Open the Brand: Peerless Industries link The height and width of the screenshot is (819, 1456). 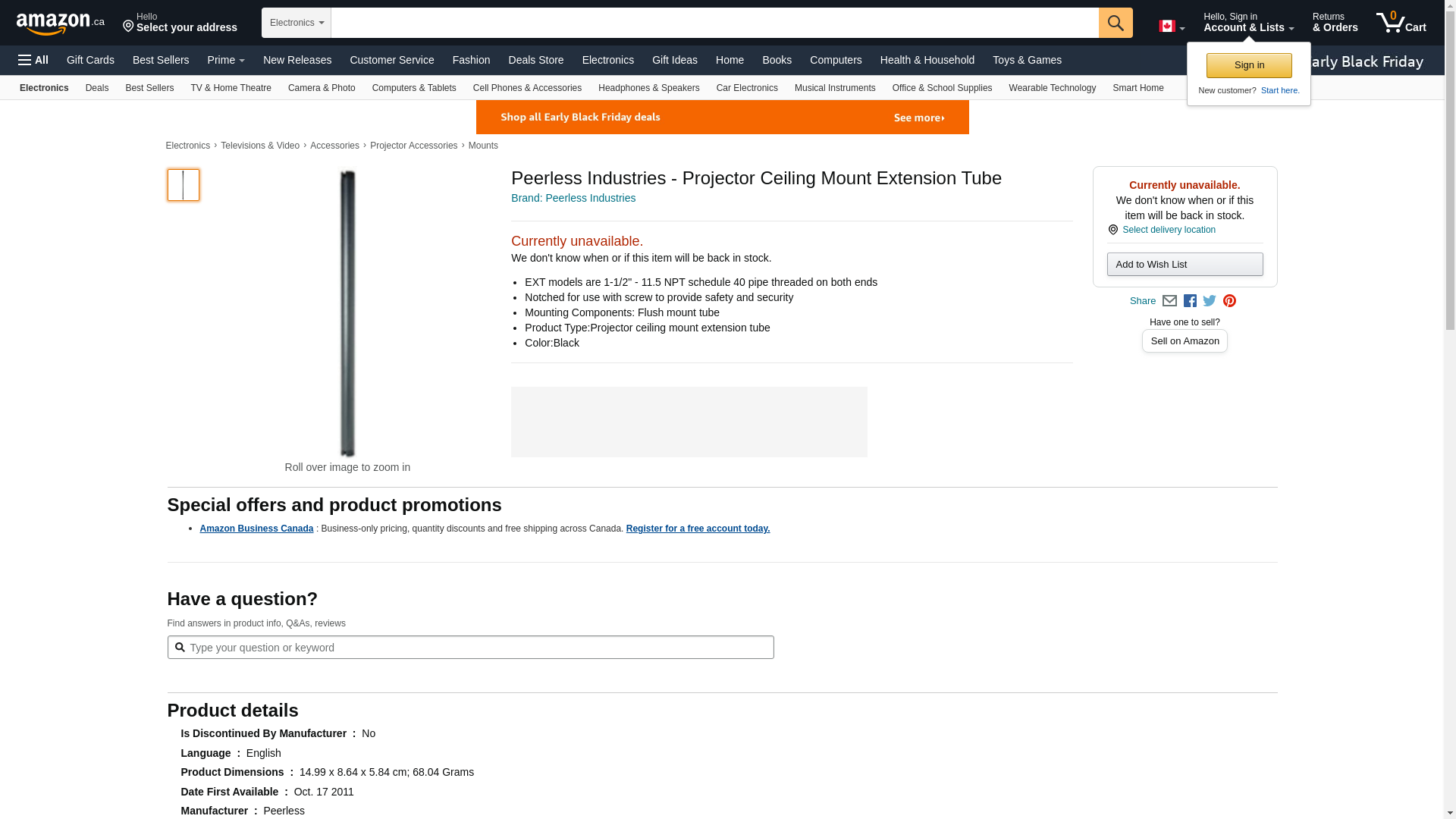(573, 198)
